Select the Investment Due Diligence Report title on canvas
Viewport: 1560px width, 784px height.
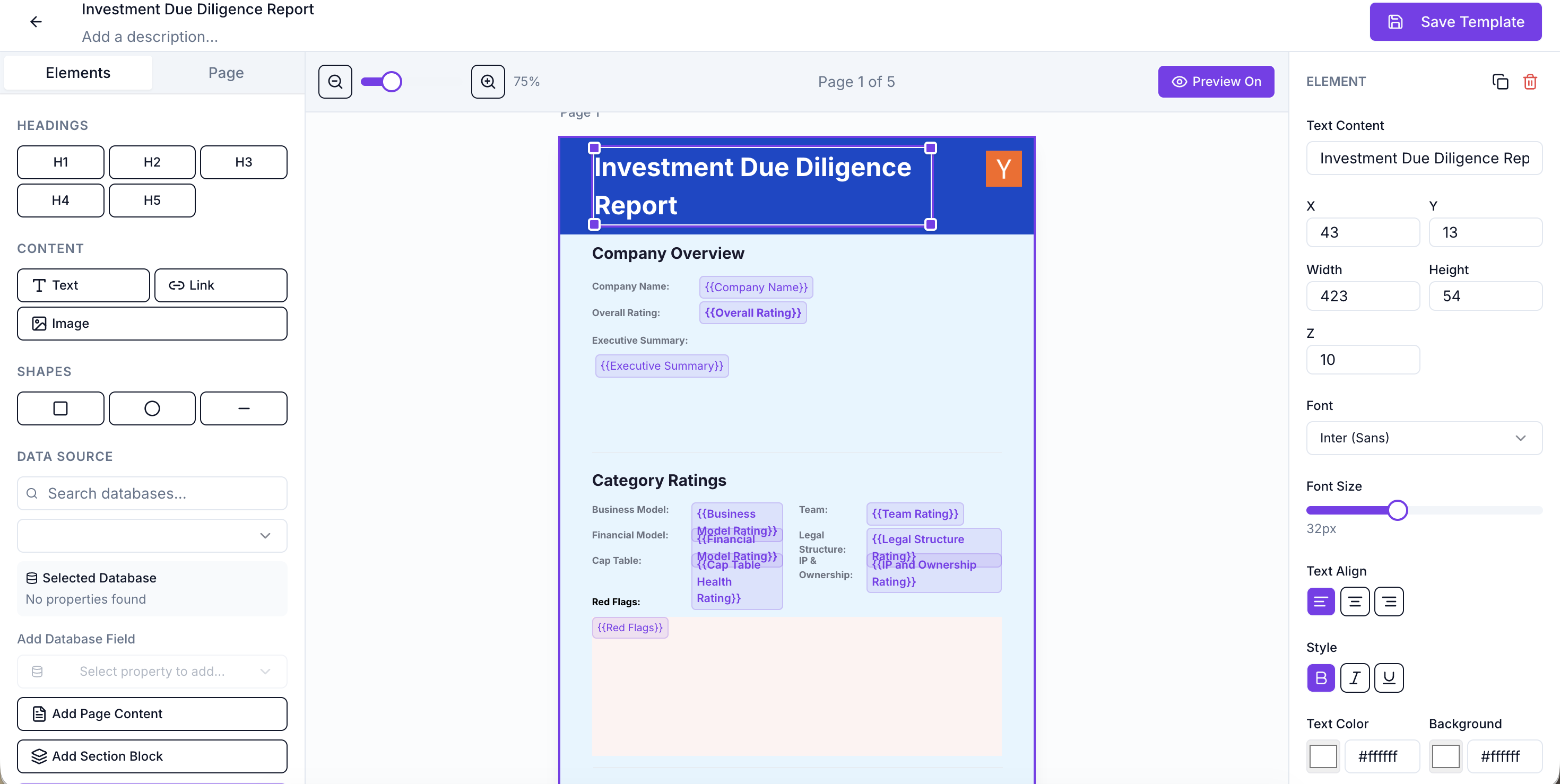click(761, 186)
